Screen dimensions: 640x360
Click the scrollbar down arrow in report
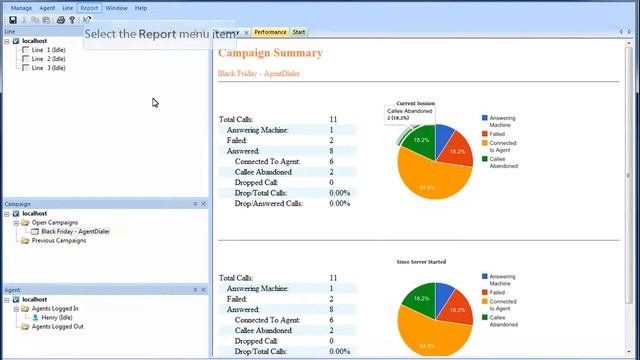pos(629,352)
